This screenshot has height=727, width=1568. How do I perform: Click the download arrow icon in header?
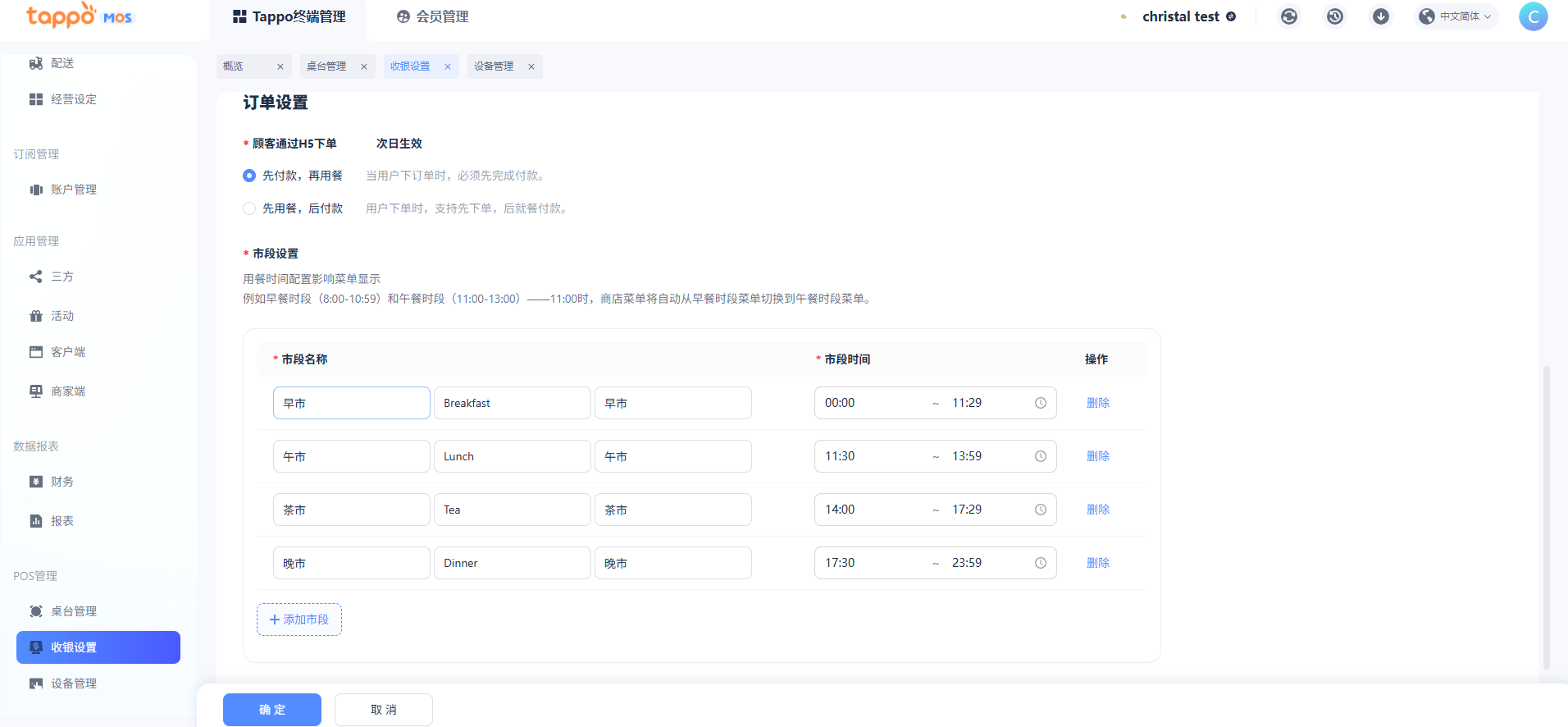(1381, 16)
